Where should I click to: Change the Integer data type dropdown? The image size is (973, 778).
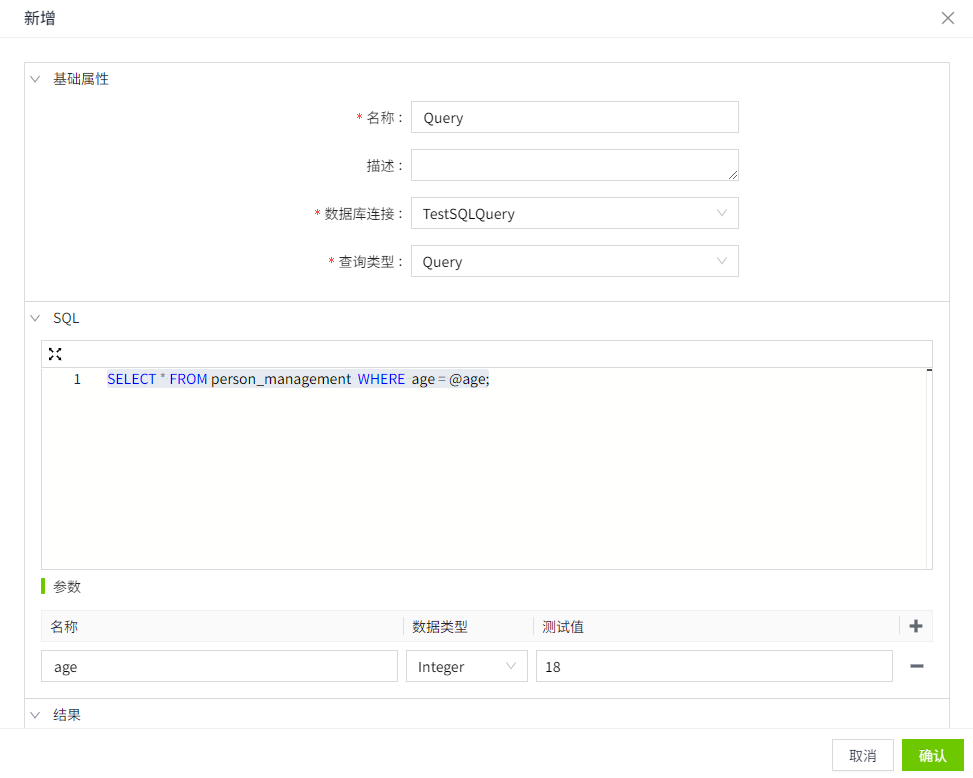click(466, 667)
